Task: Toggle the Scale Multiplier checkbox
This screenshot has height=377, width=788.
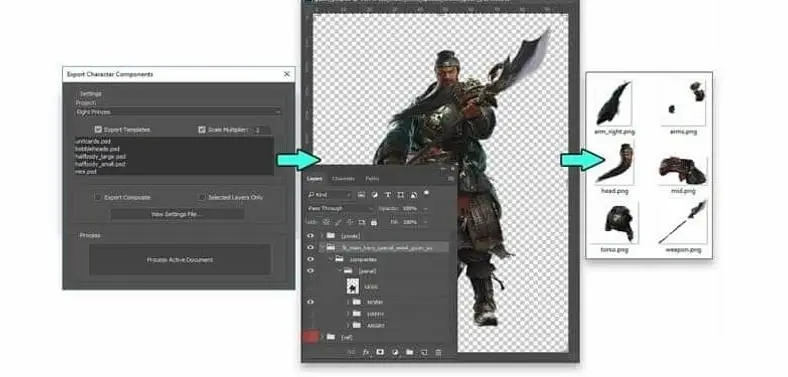Action: point(202,130)
